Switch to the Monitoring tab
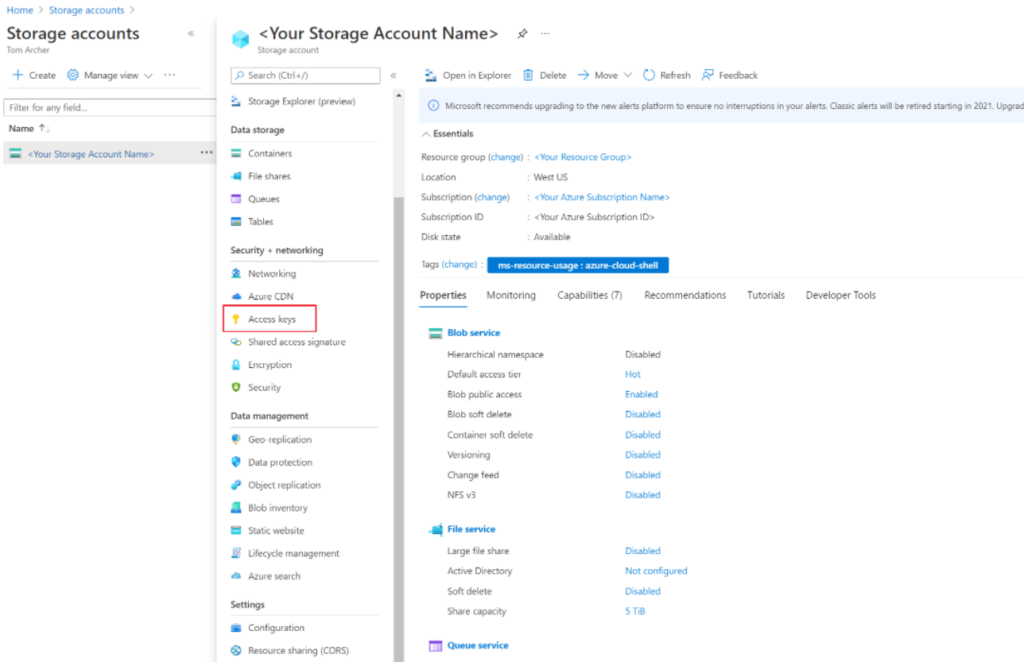The width and height of the screenshot is (1024, 662). [510, 295]
